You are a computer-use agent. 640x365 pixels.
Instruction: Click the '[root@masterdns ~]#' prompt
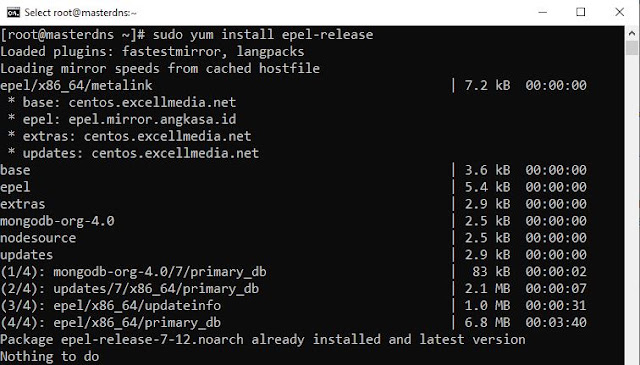[73, 35]
